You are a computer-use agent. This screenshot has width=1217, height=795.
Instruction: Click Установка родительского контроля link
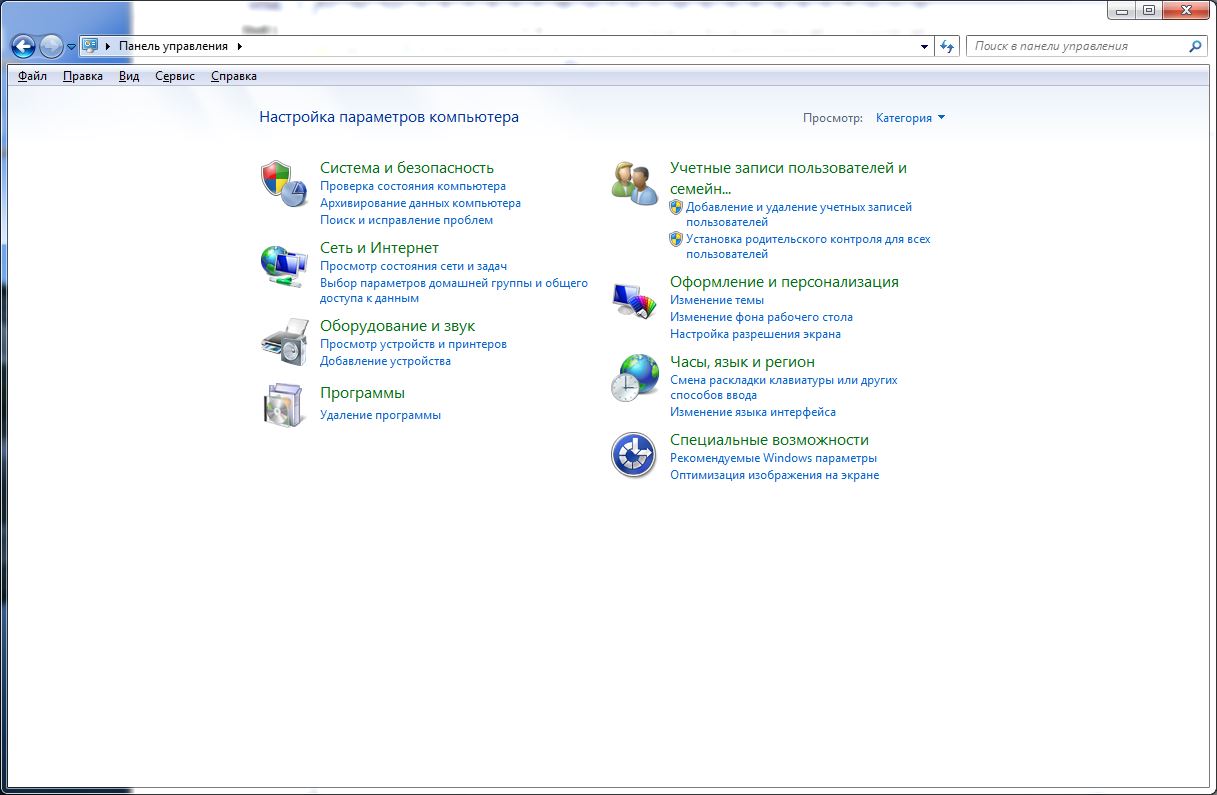pyautogui.click(x=808, y=246)
